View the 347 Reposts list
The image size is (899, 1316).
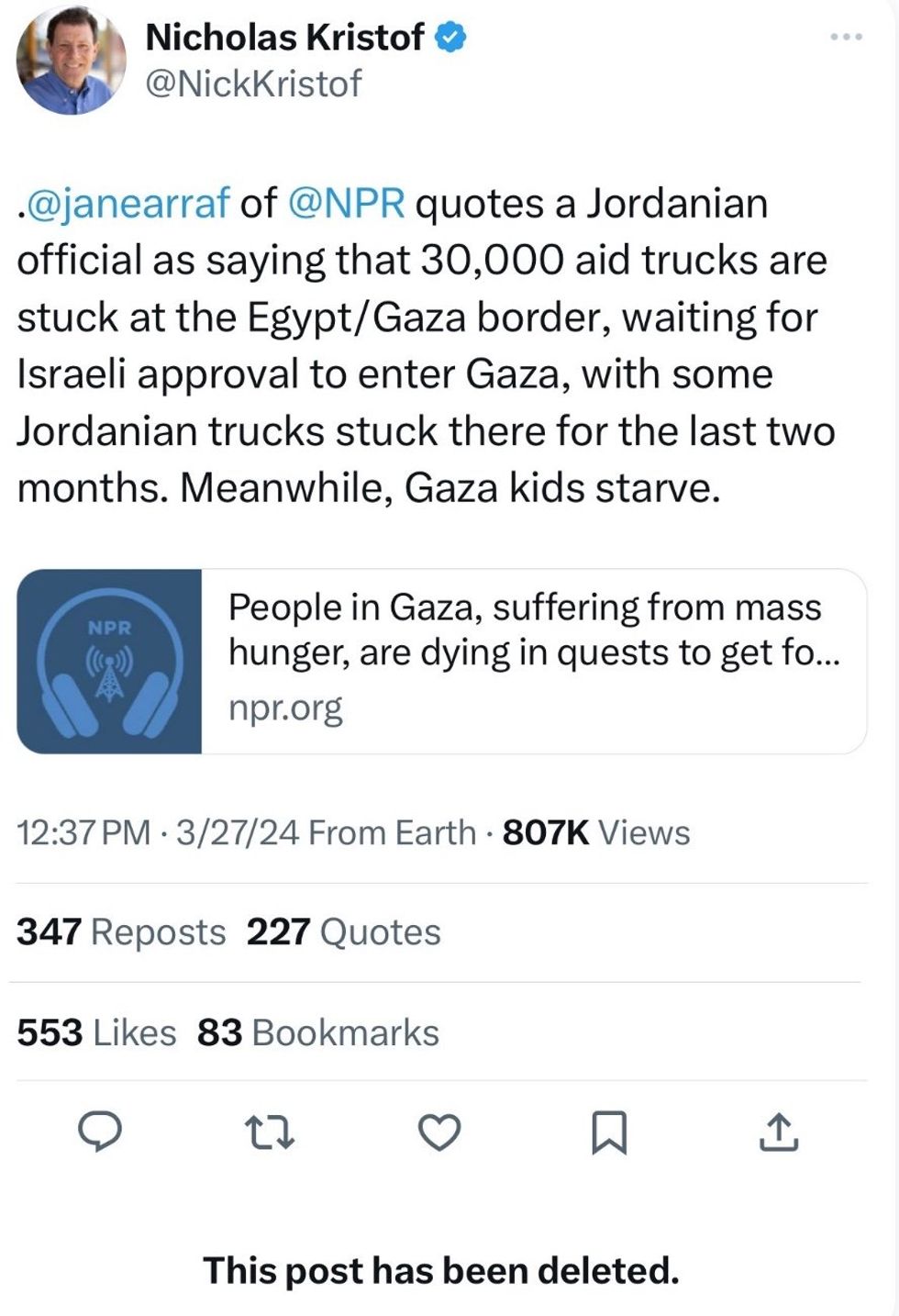pyautogui.click(x=121, y=931)
